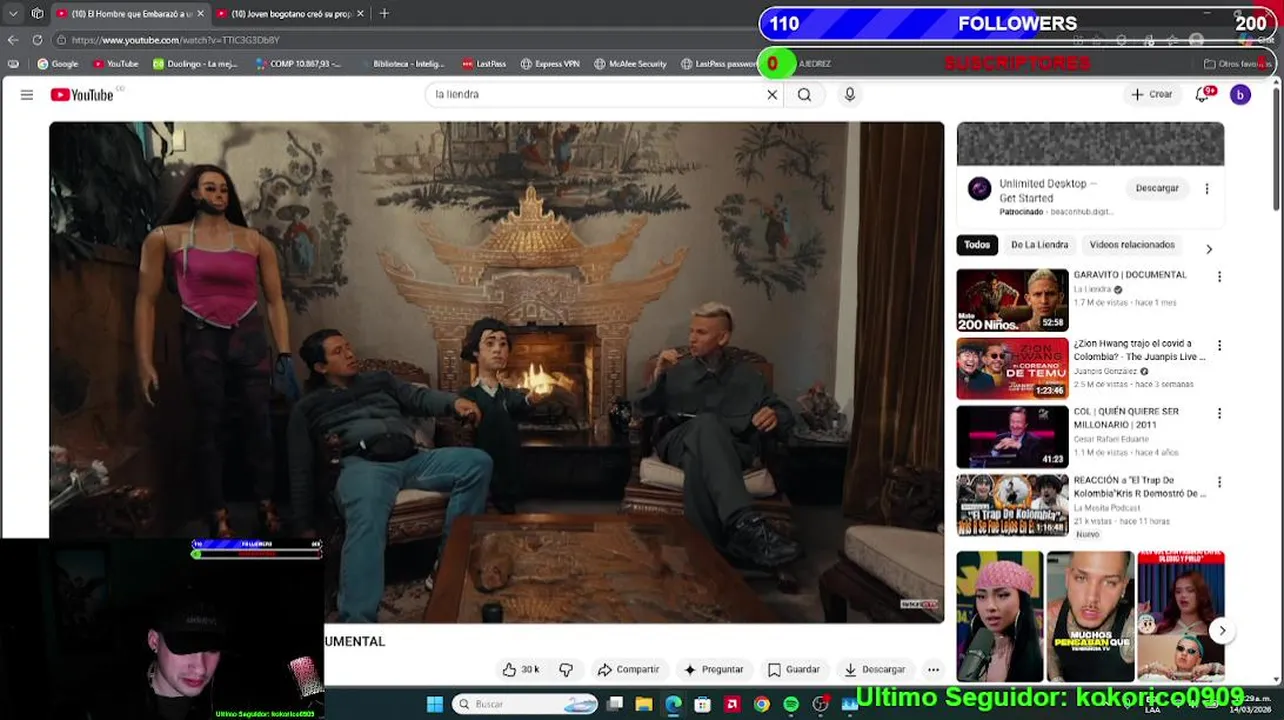The height and width of the screenshot is (720, 1284).
Task: Open Google Chrome from the taskbar
Action: (x=762, y=704)
